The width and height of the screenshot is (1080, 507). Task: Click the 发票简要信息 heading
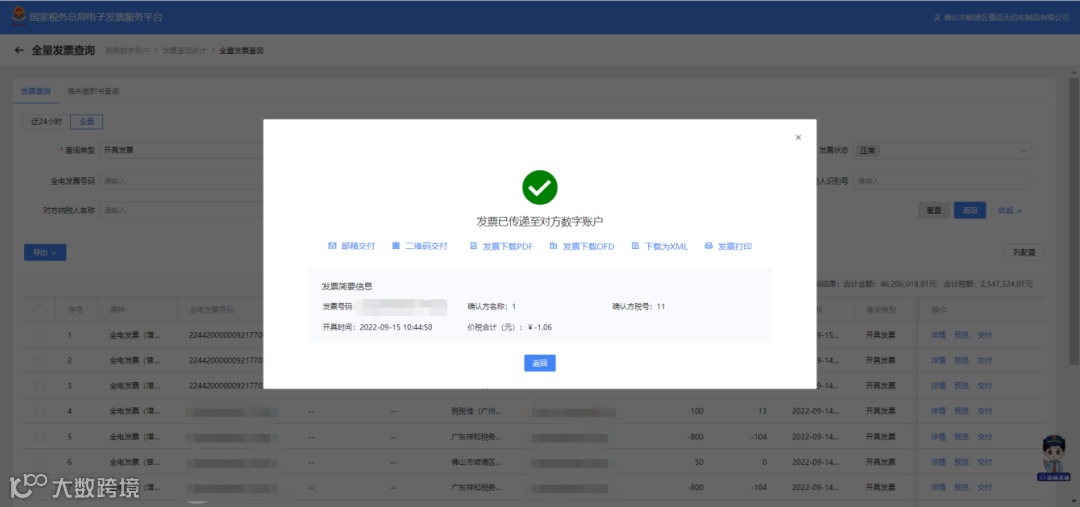(347, 286)
